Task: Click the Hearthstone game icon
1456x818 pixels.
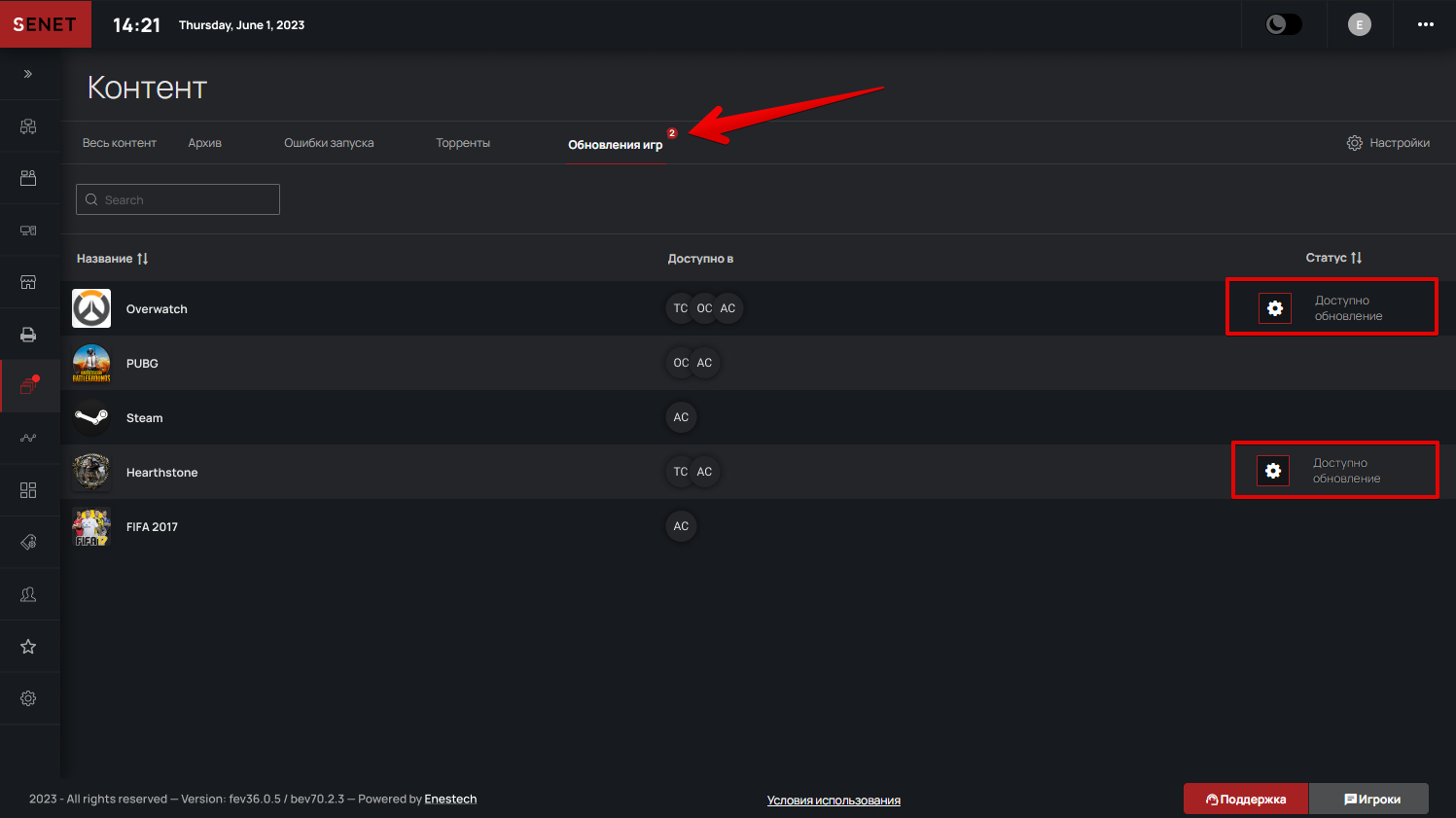Action: 91,472
